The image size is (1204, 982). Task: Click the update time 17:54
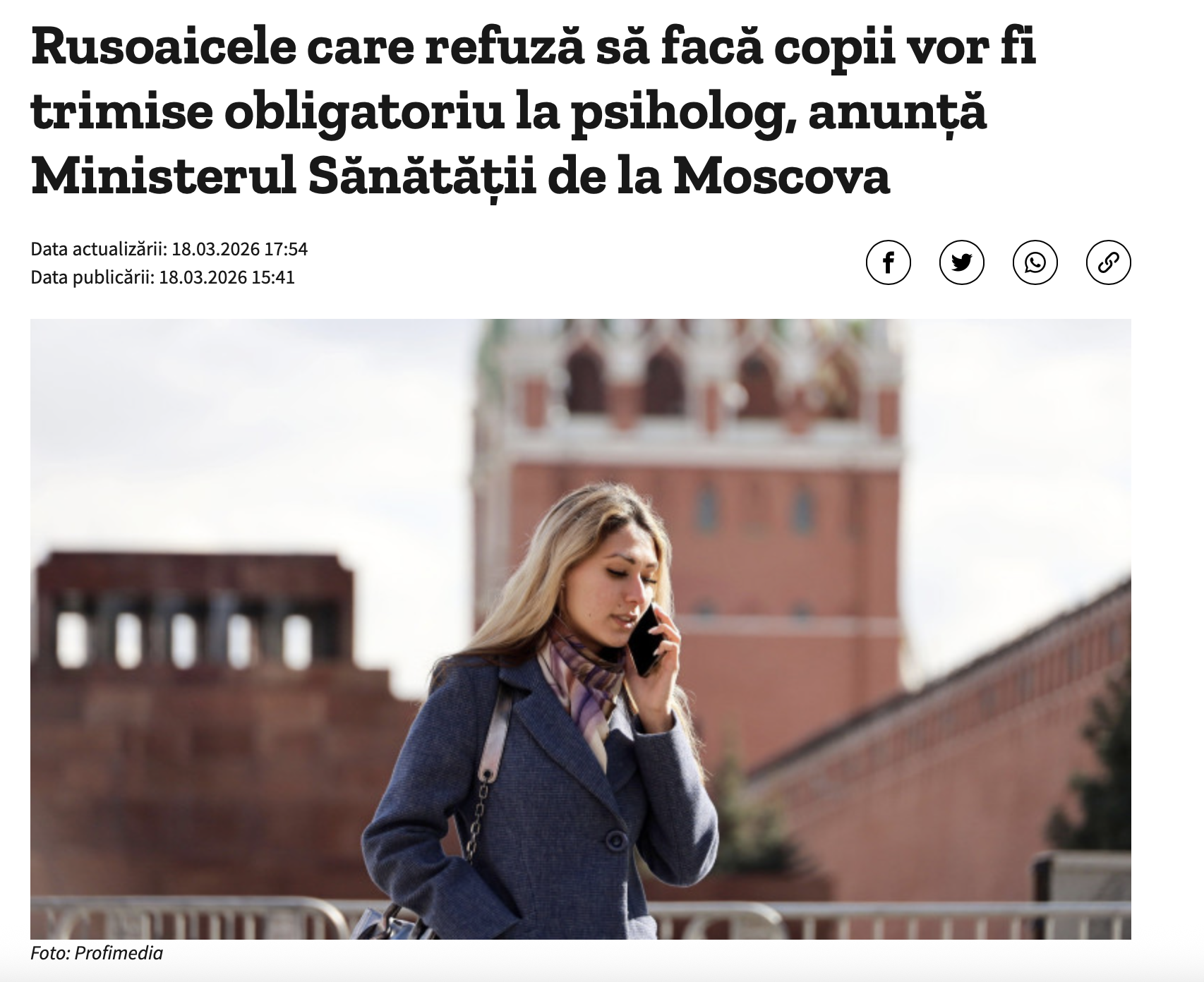(x=286, y=249)
